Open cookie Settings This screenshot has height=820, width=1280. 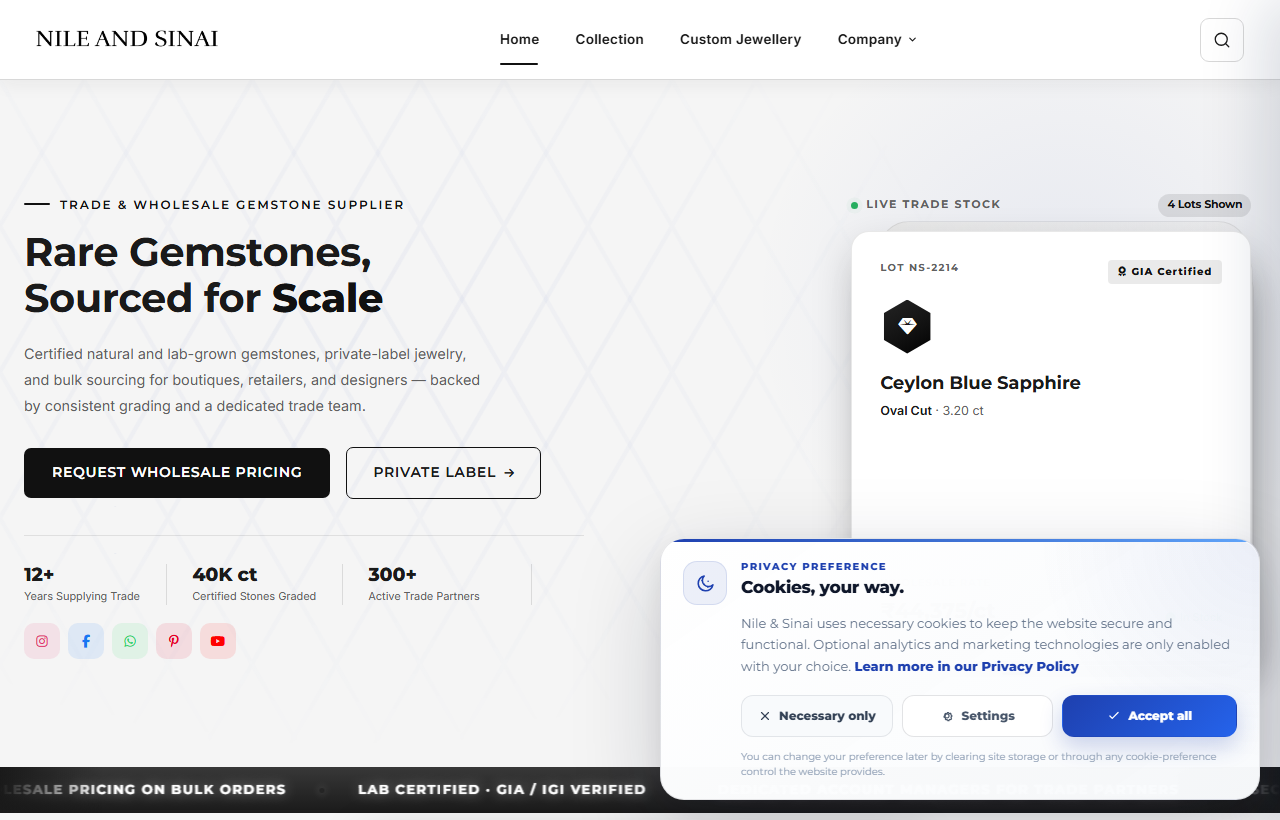point(977,716)
